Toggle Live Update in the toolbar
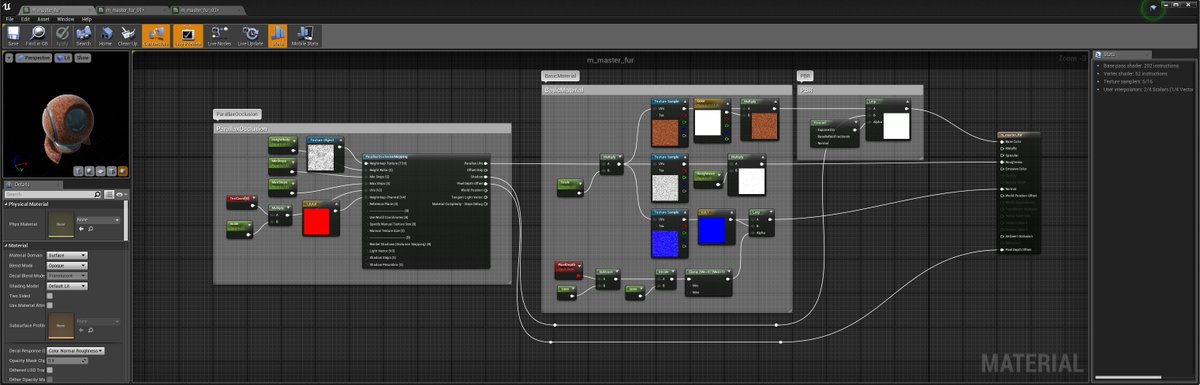1200x385 pixels. point(250,35)
